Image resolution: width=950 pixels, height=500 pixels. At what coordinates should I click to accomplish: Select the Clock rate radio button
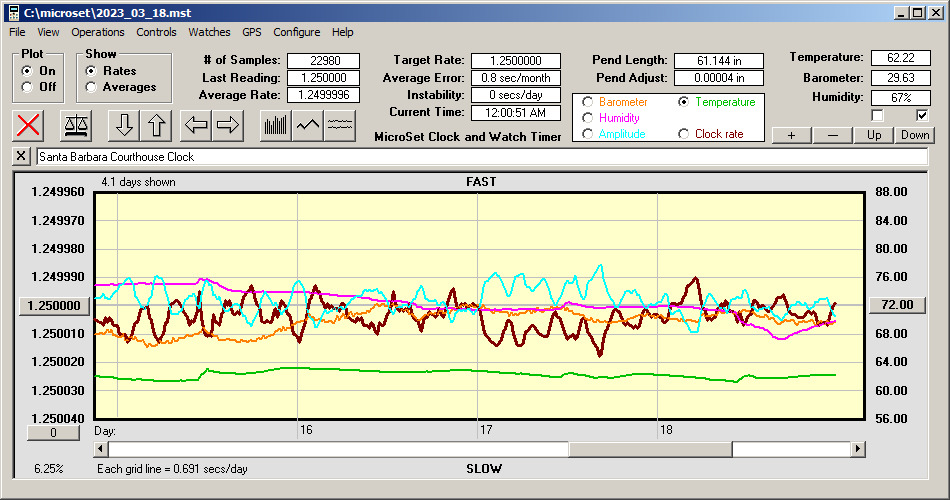683,133
